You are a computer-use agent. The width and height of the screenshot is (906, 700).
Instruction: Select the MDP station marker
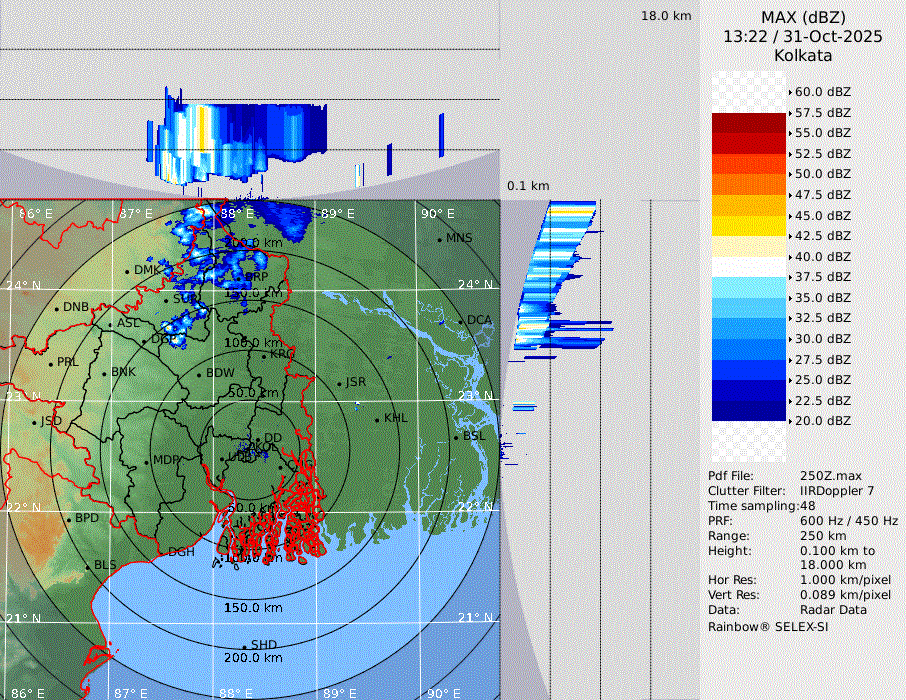pyautogui.click(x=146, y=461)
